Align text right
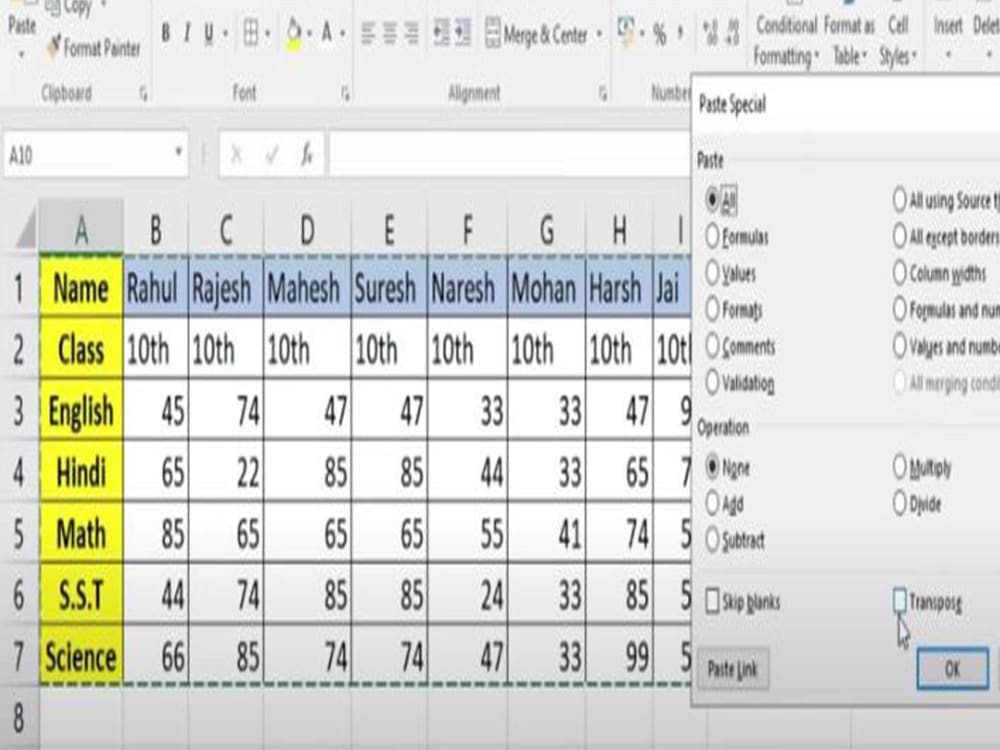Image resolution: width=1000 pixels, height=750 pixels. [x=411, y=33]
